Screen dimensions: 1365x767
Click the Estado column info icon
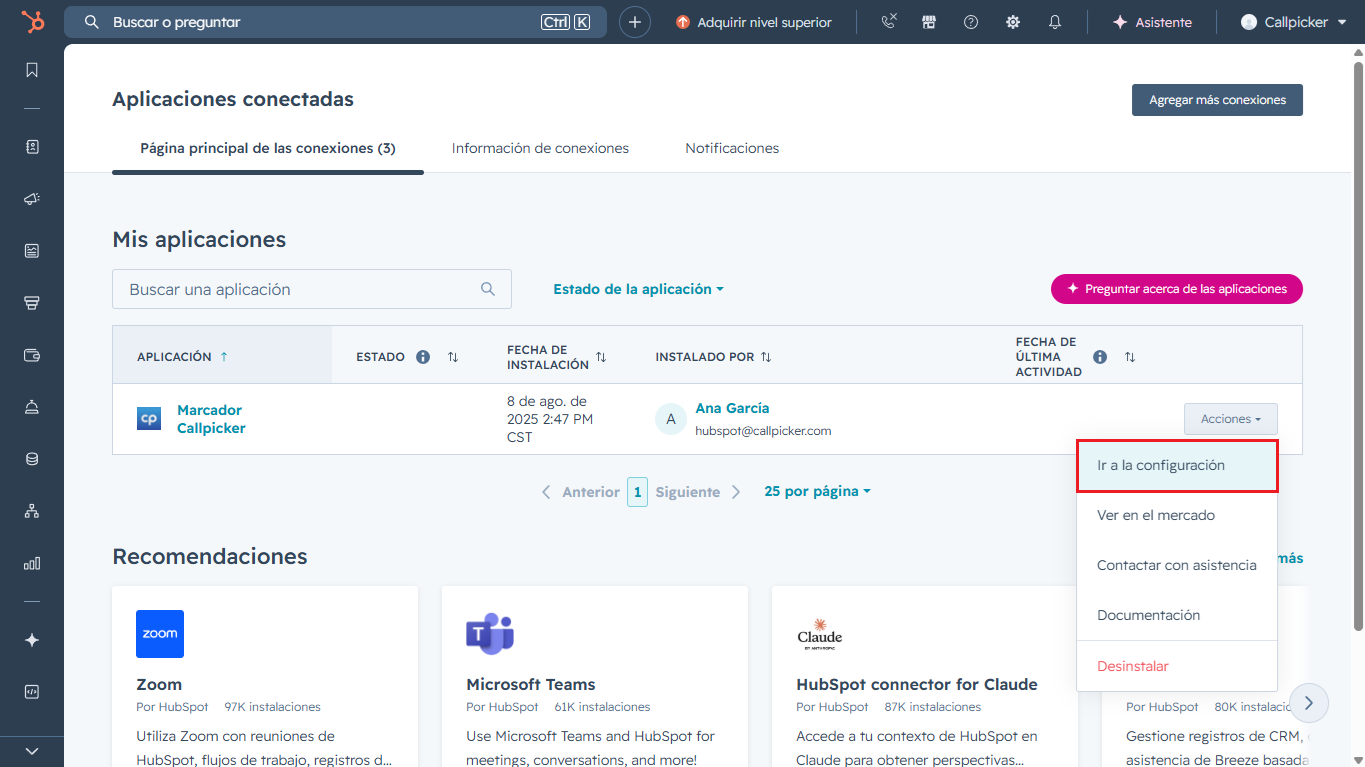(423, 357)
